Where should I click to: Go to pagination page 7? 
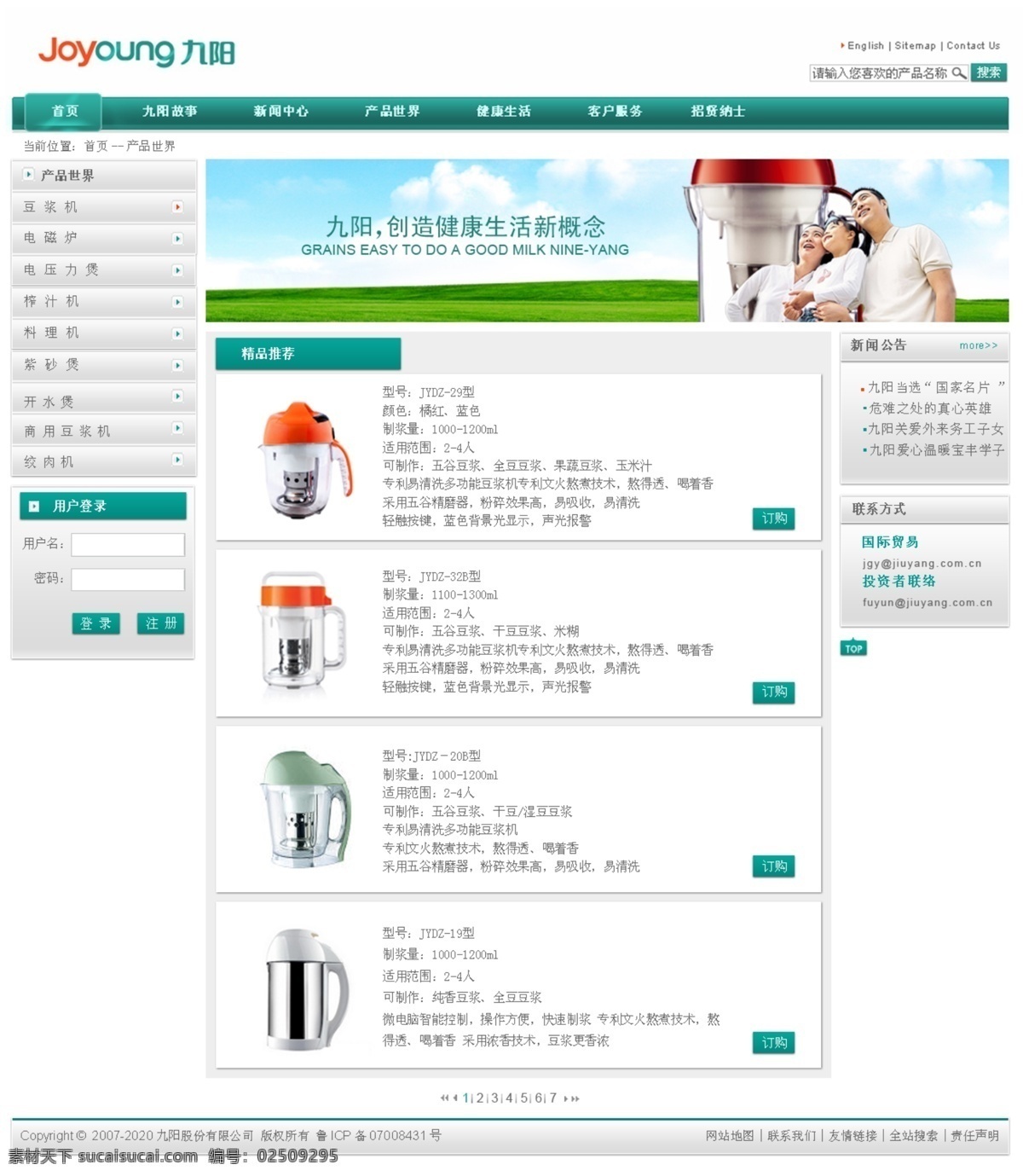click(552, 1098)
